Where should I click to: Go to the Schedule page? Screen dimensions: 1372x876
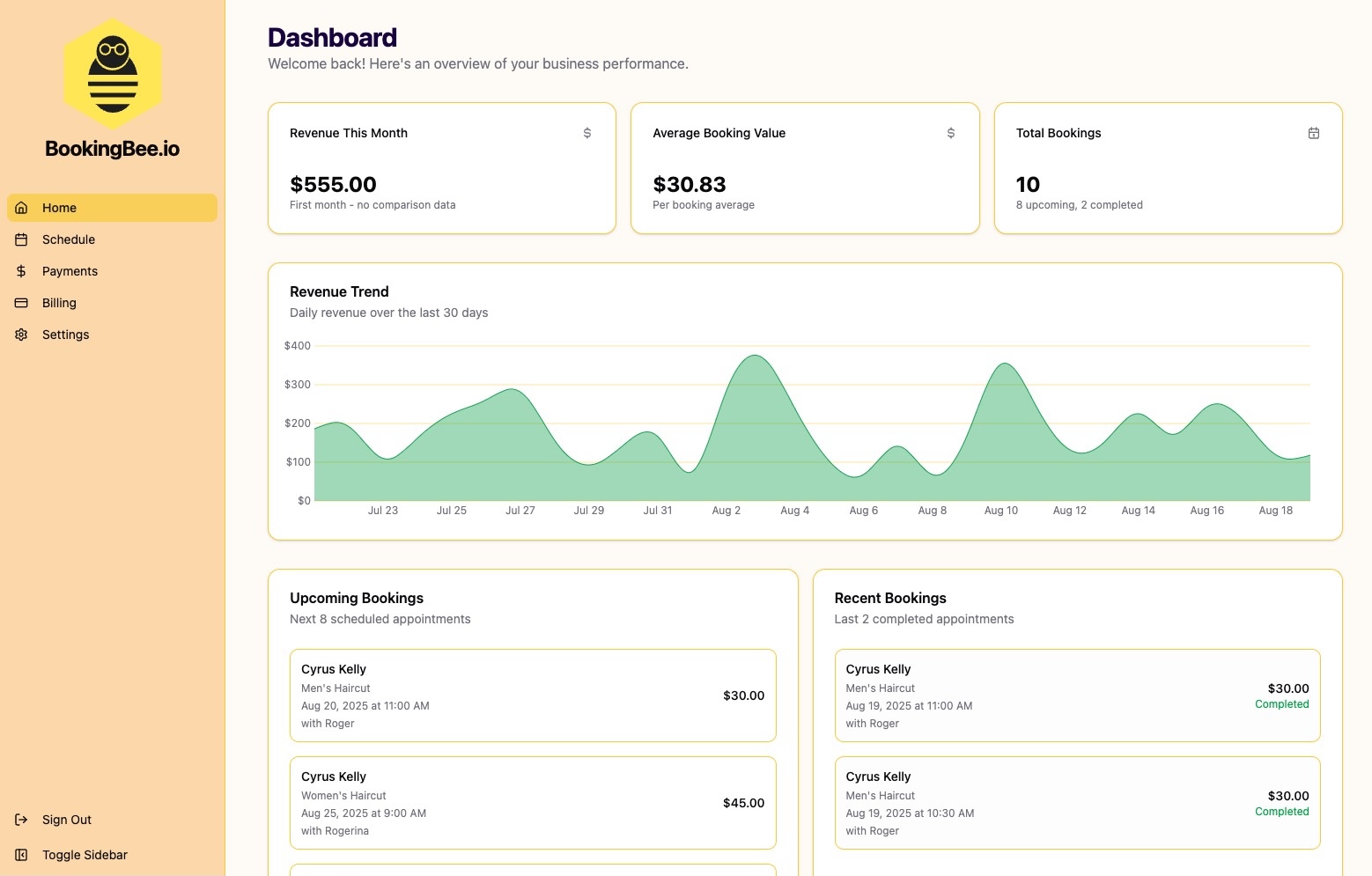(112, 239)
